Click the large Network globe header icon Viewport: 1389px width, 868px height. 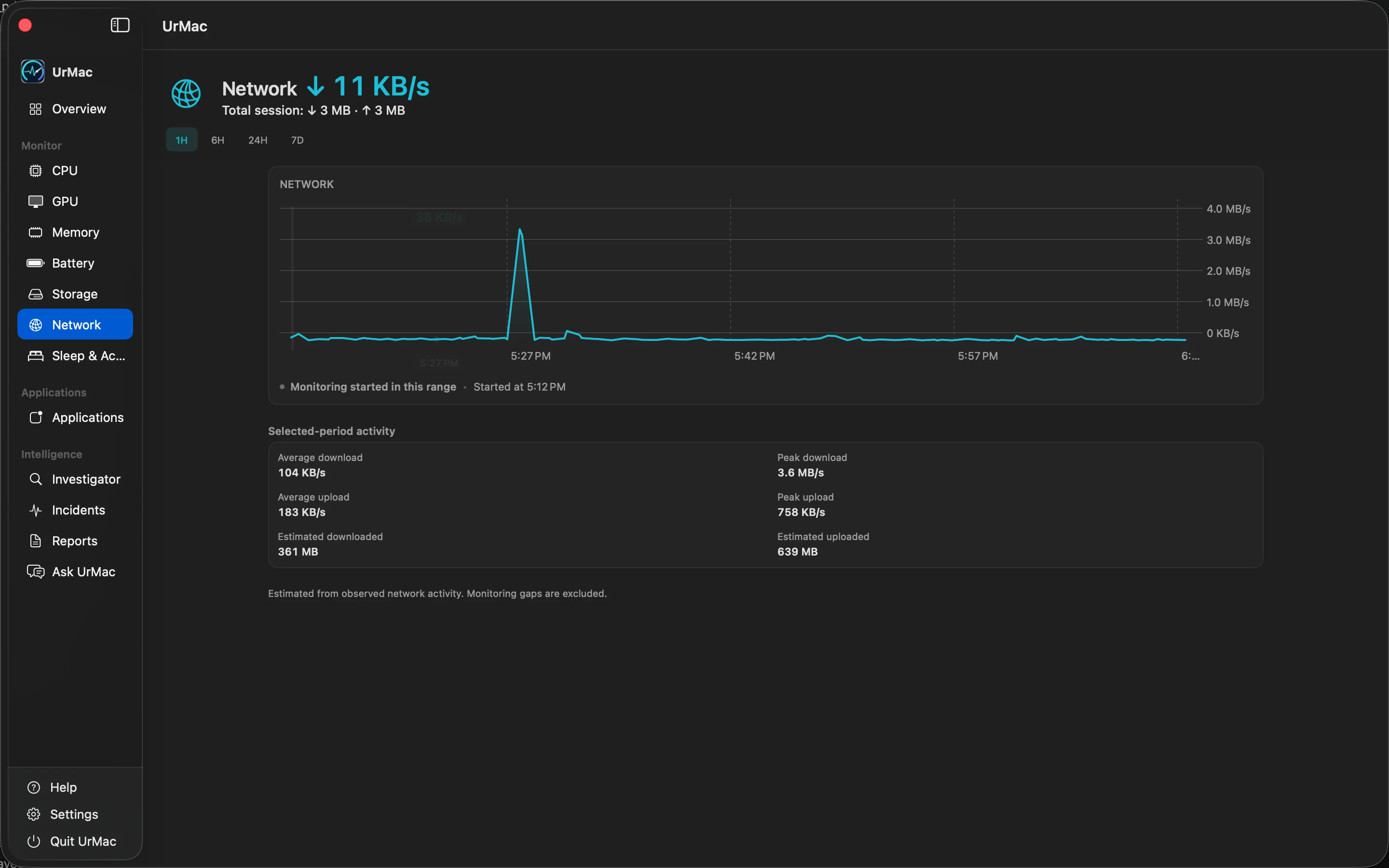(x=186, y=94)
